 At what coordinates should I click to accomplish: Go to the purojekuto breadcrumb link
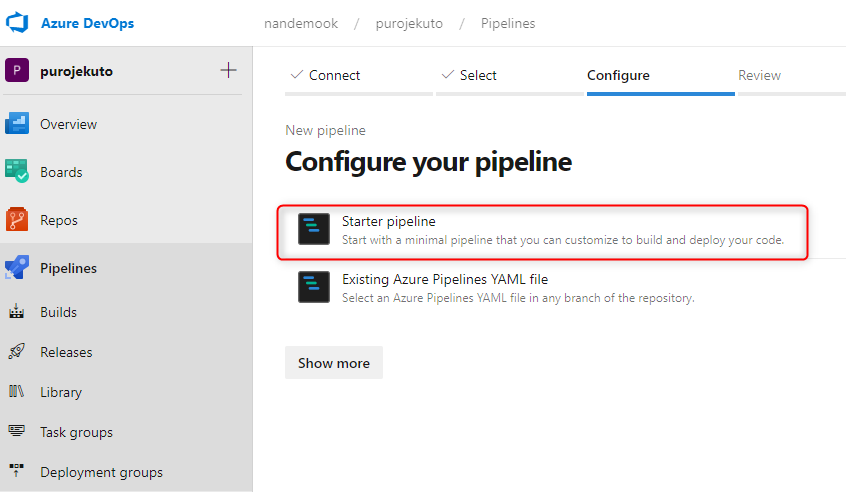(x=409, y=24)
